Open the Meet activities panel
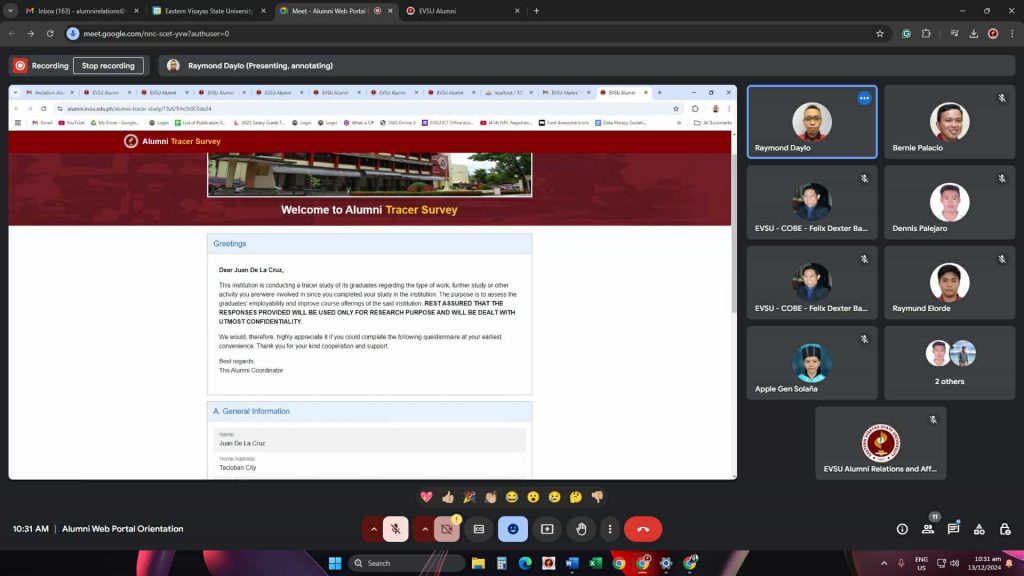This screenshot has width=1024, height=576. coord(978,529)
